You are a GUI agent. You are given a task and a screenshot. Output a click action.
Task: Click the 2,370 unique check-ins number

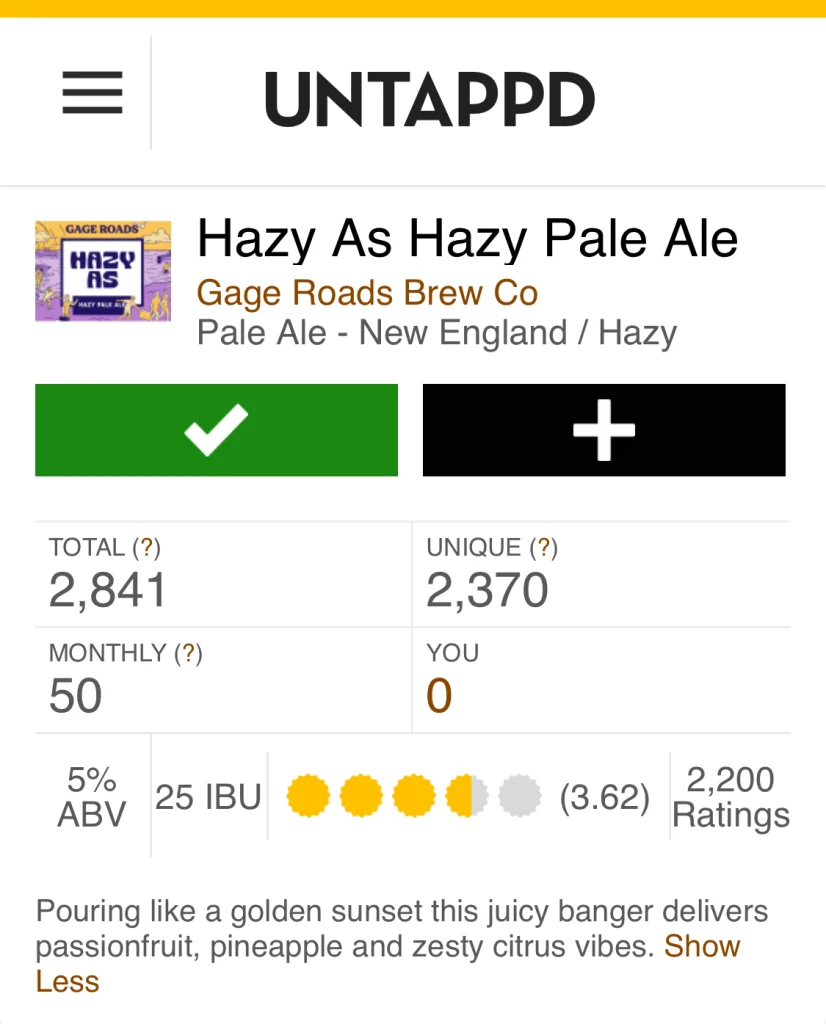[x=487, y=591]
